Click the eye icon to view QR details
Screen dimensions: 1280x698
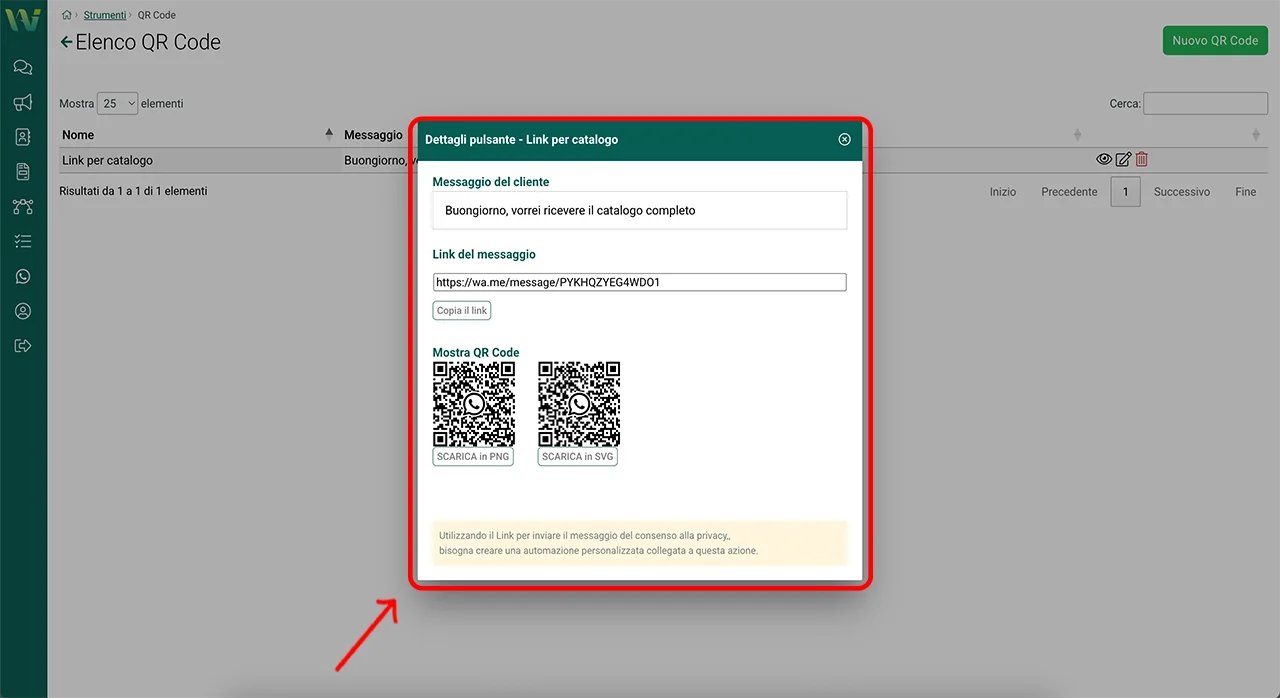[1104, 159]
